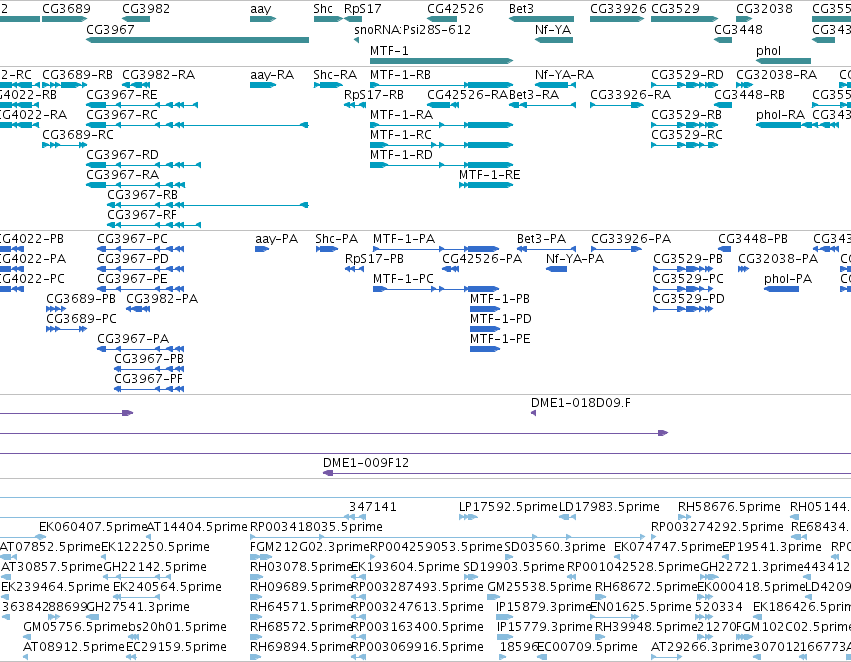This screenshot has width=851, height=662.
Task: Click transcript CG3967-RF label
Action: click(142, 215)
